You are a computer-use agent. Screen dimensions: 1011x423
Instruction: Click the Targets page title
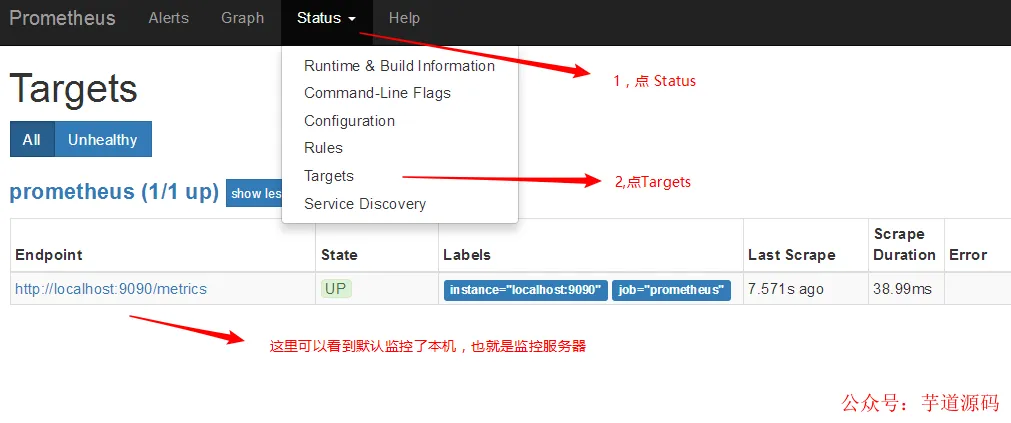(x=74, y=88)
